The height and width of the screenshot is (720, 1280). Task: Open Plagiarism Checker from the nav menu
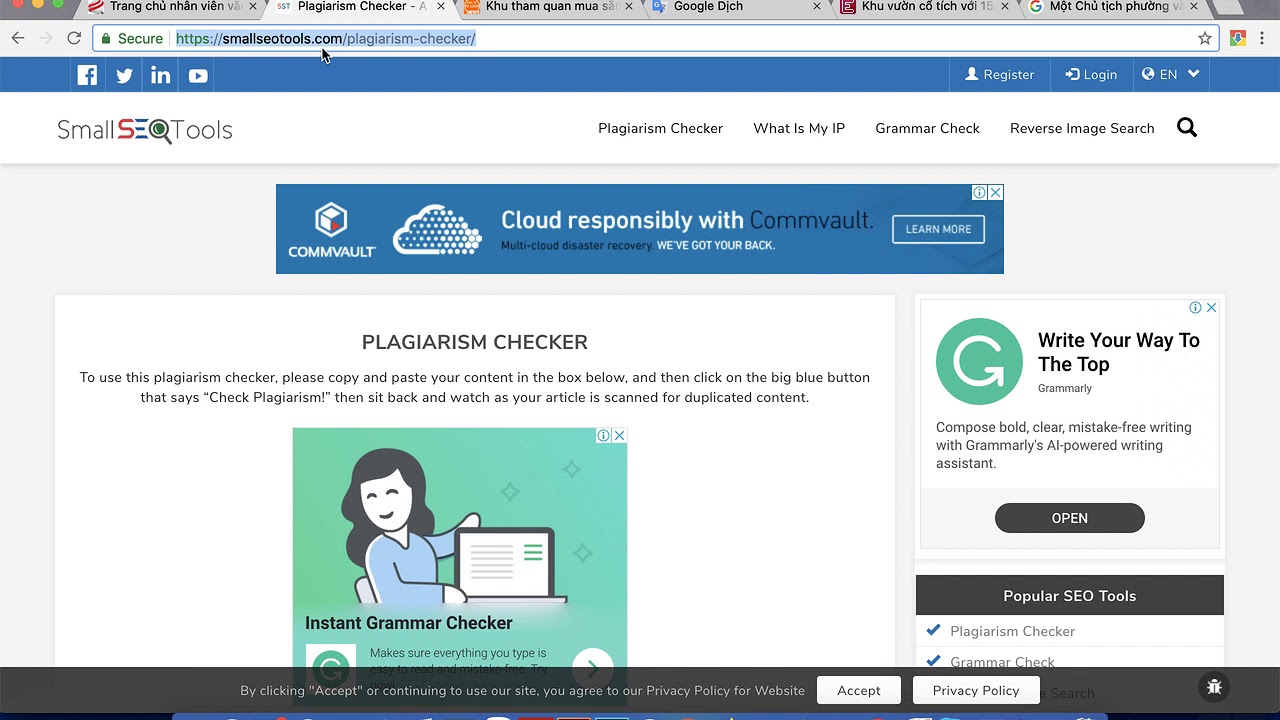coord(660,128)
